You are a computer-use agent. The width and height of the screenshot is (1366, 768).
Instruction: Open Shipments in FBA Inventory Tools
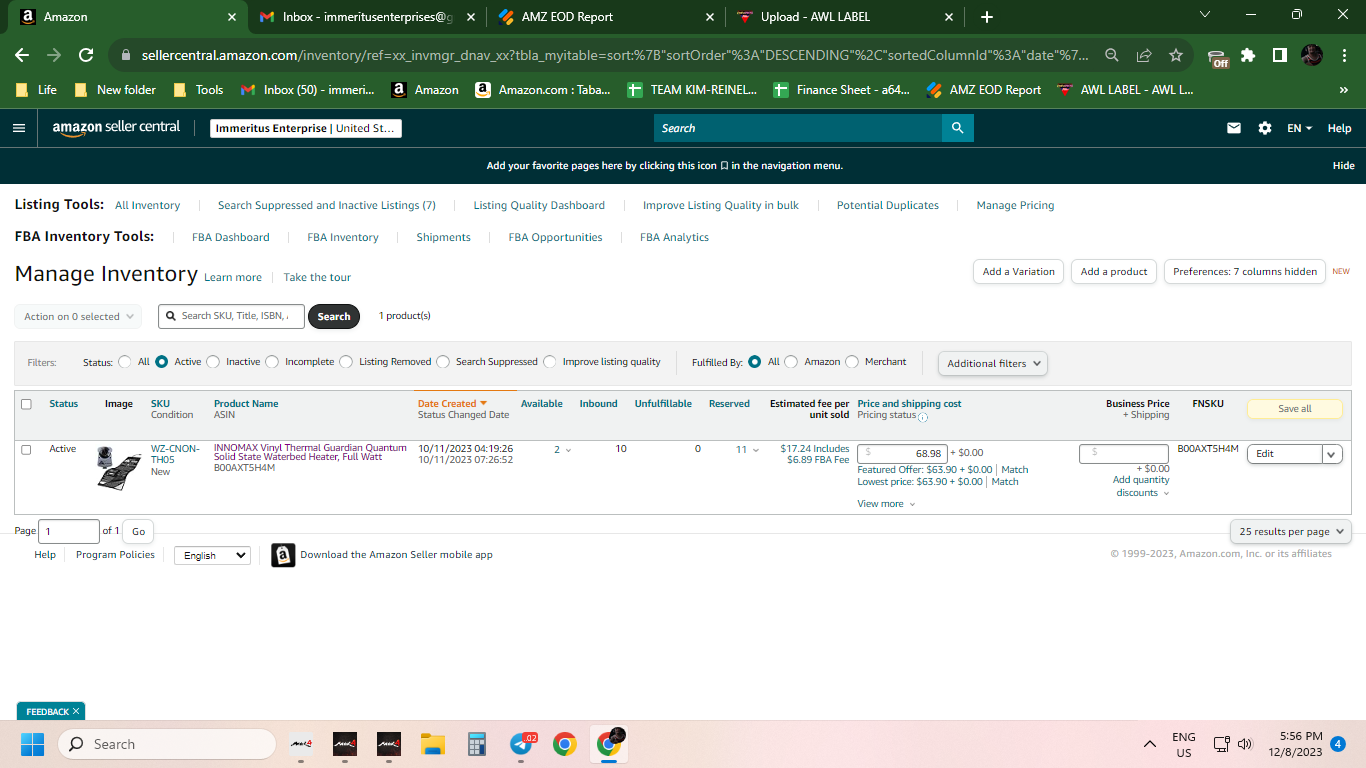pyautogui.click(x=443, y=237)
